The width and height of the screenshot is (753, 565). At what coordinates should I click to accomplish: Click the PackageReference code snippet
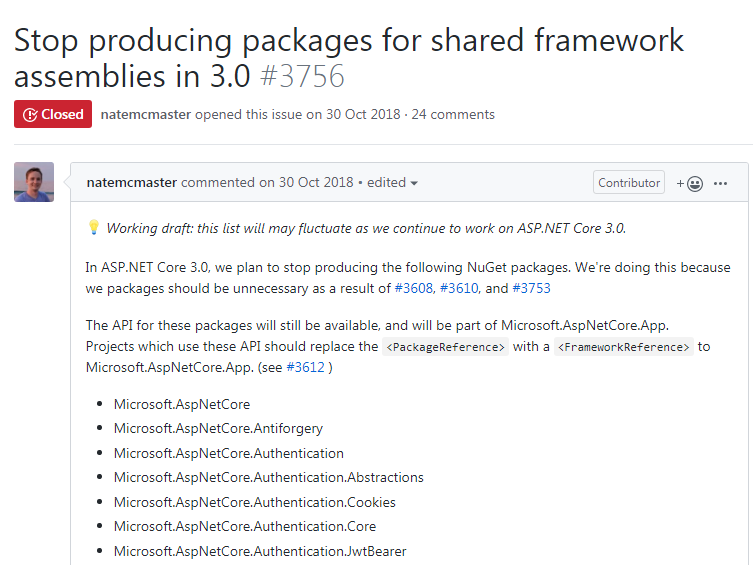[x=447, y=347]
